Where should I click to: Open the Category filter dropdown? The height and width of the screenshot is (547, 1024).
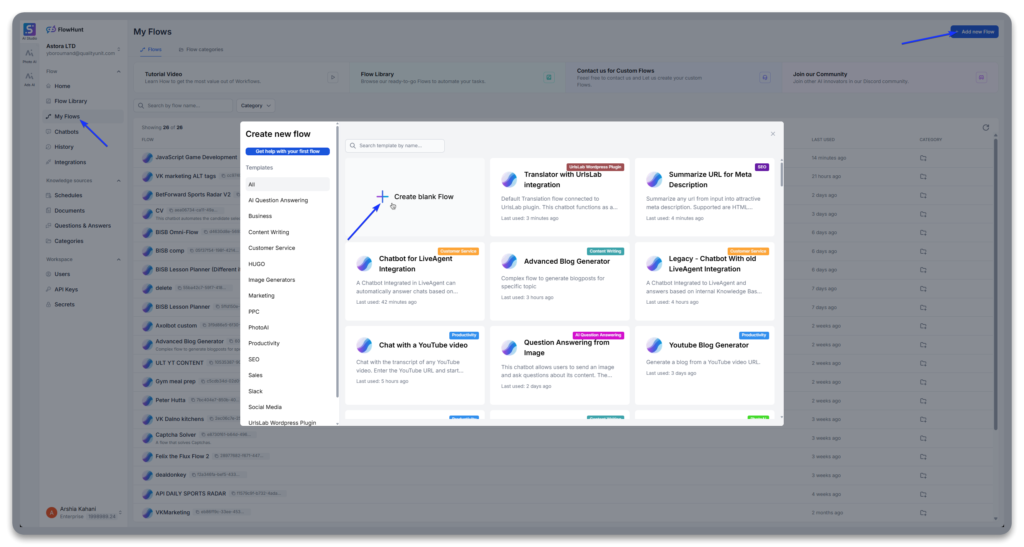click(x=255, y=105)
